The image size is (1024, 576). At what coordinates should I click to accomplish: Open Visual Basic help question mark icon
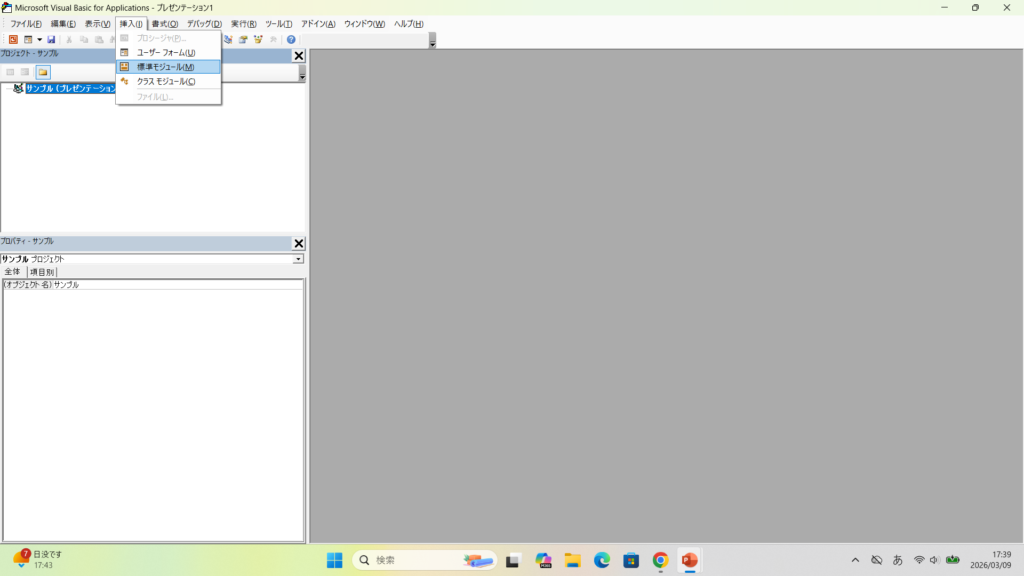(x=291, y=40)
